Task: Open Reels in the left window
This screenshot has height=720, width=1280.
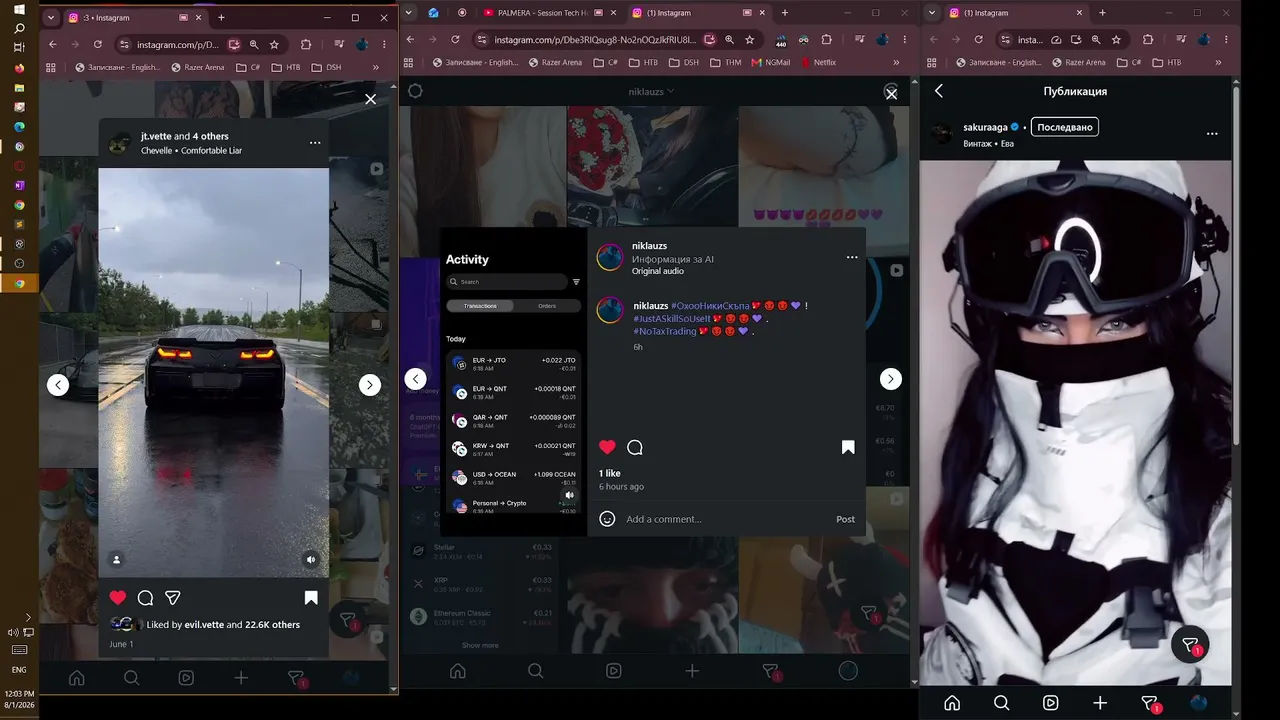Action: tap(186, 678)
